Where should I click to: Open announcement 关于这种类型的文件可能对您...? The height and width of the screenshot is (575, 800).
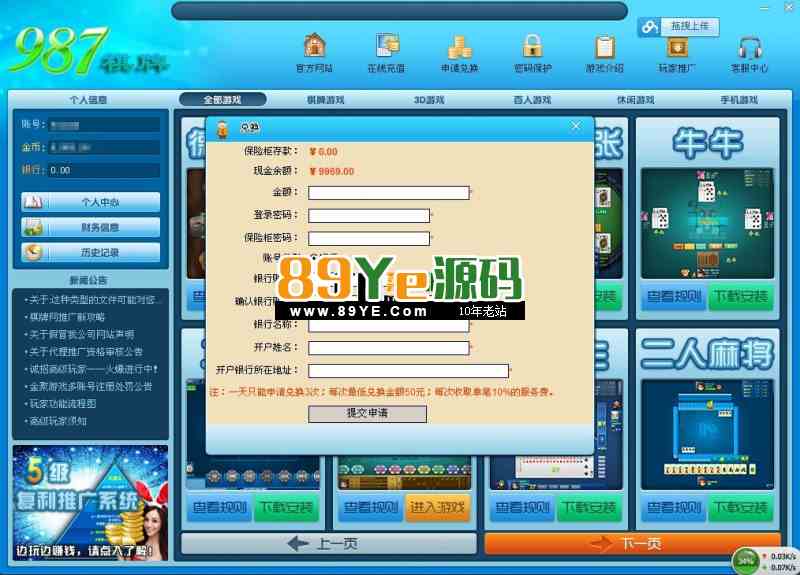93,299
